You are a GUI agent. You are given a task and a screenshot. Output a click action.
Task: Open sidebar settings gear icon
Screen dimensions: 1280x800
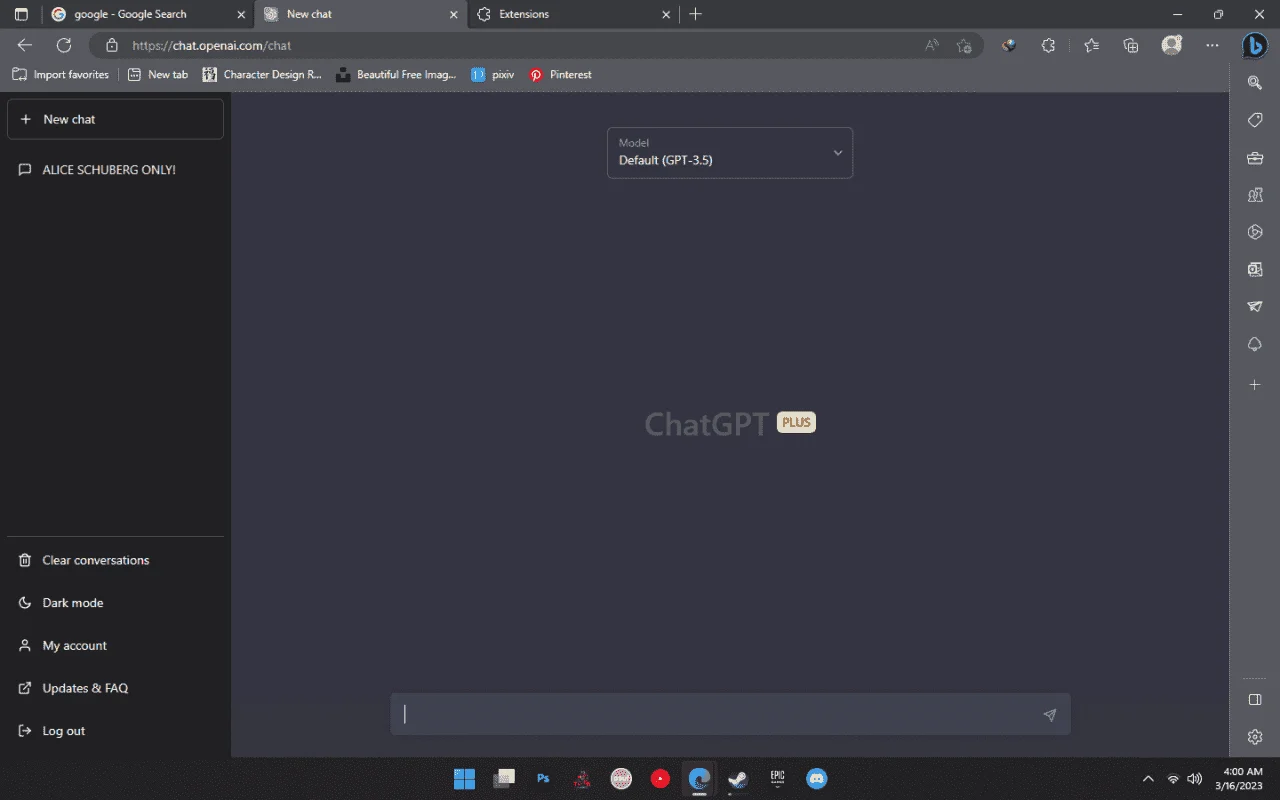coord(1255,737)
